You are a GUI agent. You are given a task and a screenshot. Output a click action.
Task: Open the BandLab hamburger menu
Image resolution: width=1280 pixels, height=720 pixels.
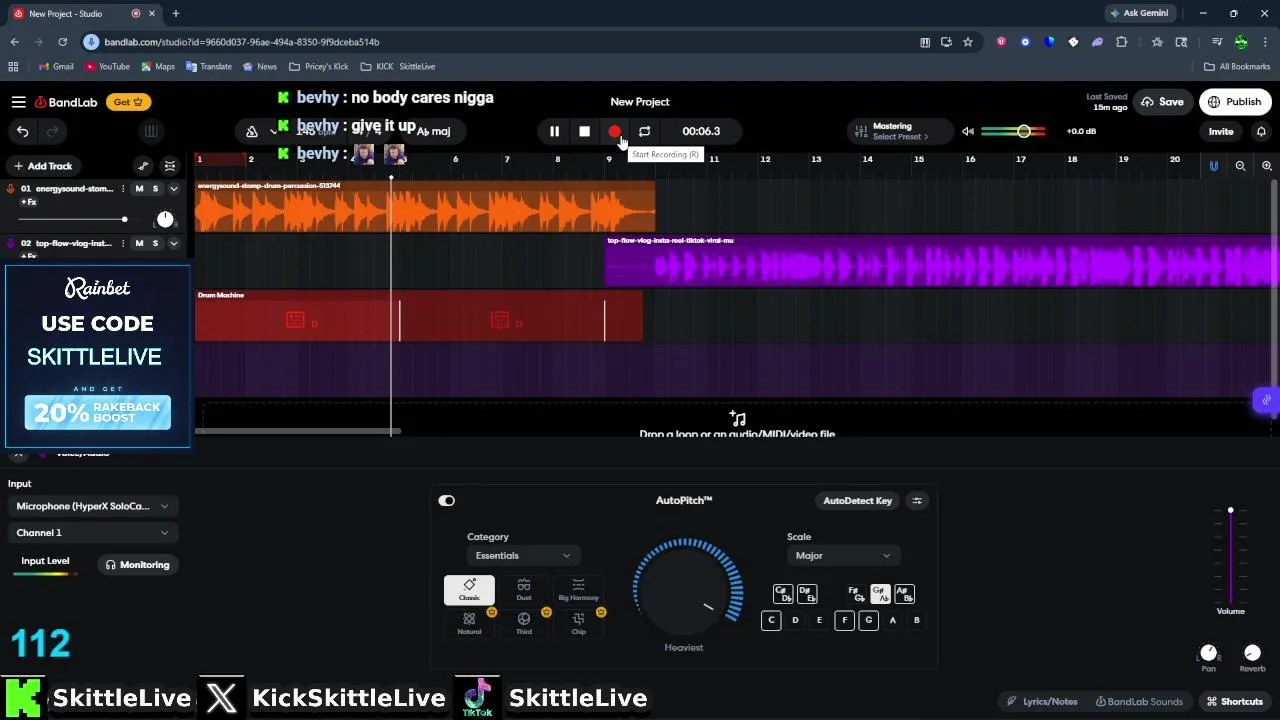18,102
